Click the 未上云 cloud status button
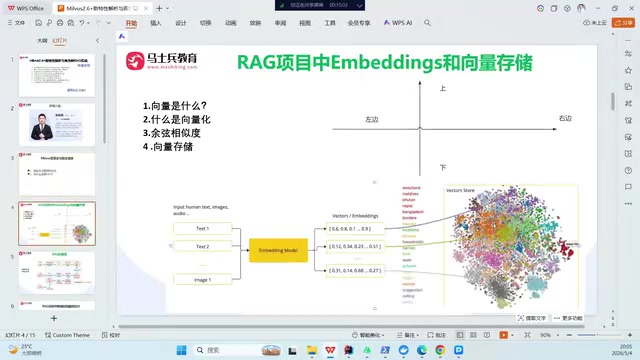640x360 pixels. pos(595,23)
